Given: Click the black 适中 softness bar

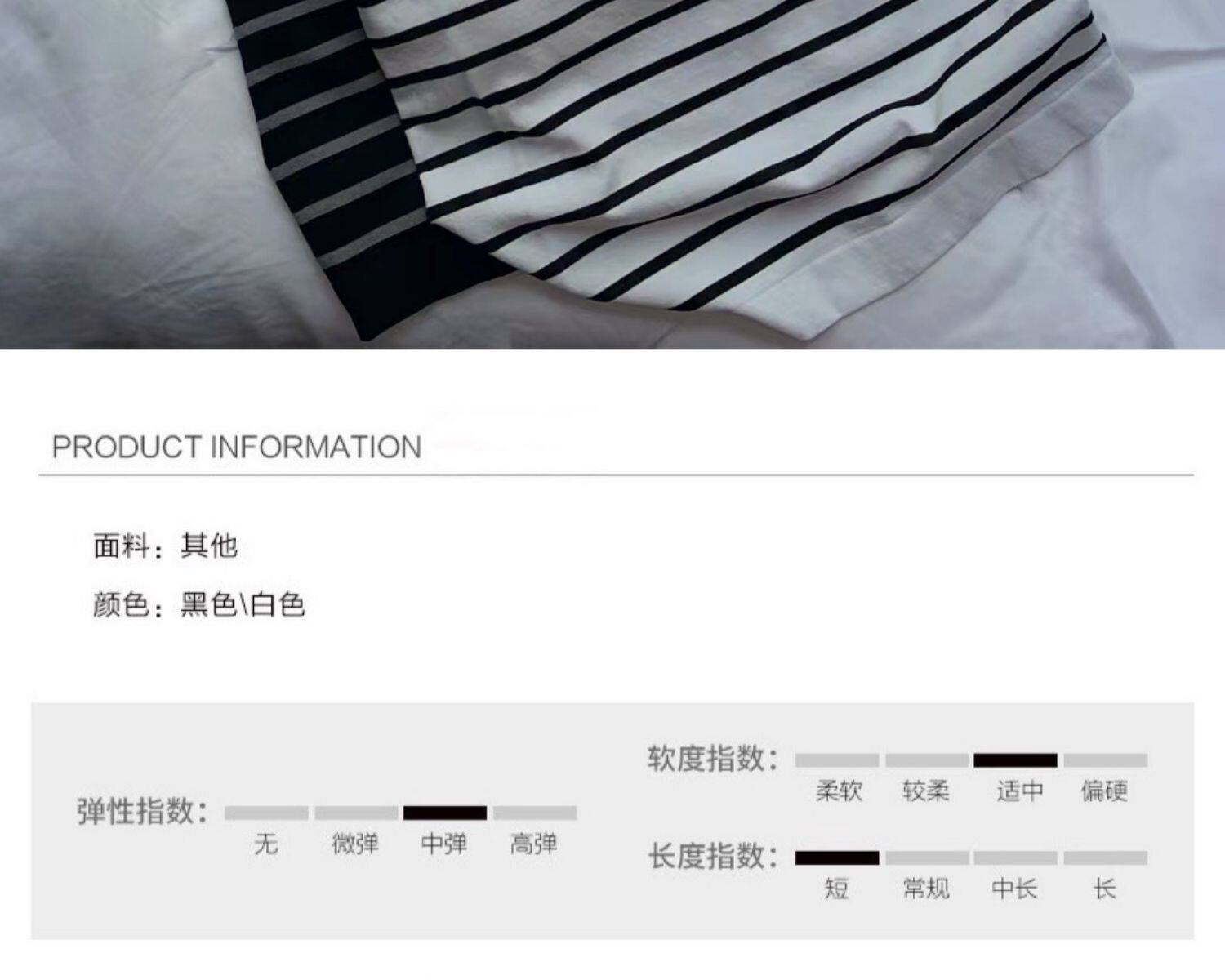Looking at the screenshot, I should (1015, 760).
